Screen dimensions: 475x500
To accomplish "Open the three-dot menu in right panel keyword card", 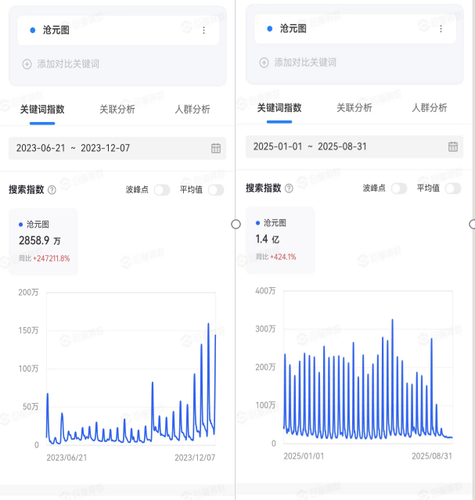I will pyautogui.click(x=441, y=29).
